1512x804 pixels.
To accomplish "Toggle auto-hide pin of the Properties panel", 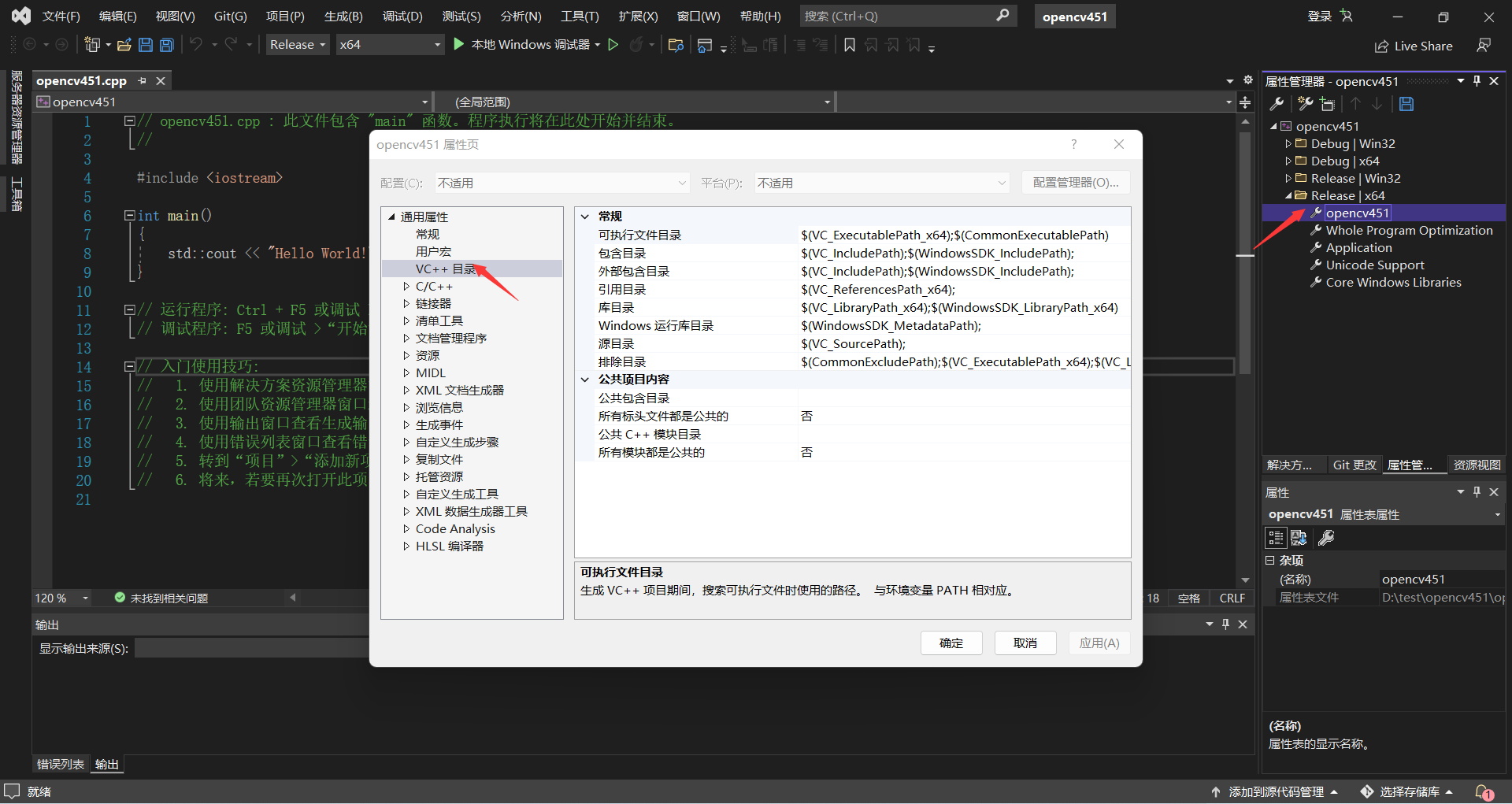I will tap(1477, 491).
